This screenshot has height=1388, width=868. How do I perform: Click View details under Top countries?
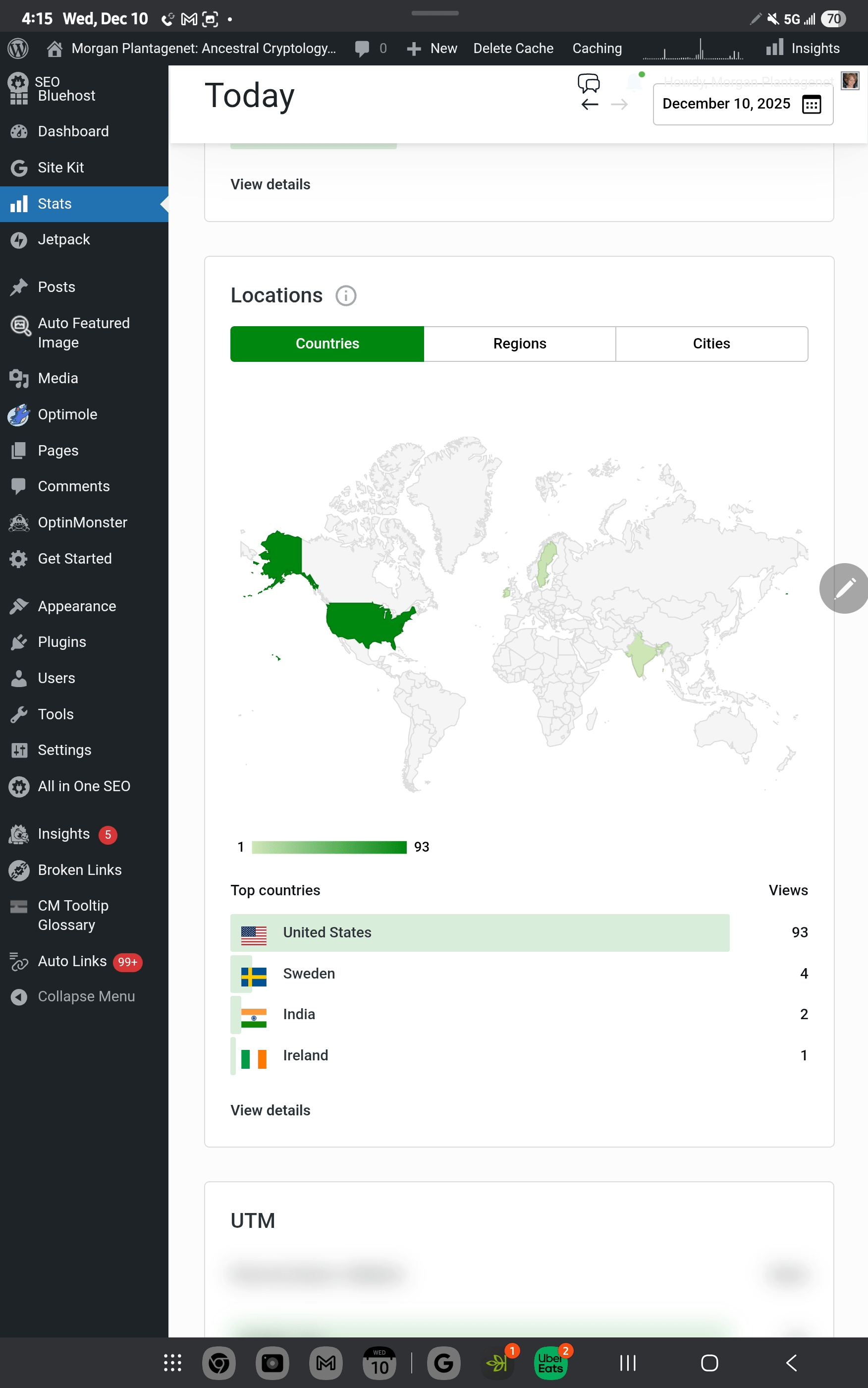tap(271, 1110)
